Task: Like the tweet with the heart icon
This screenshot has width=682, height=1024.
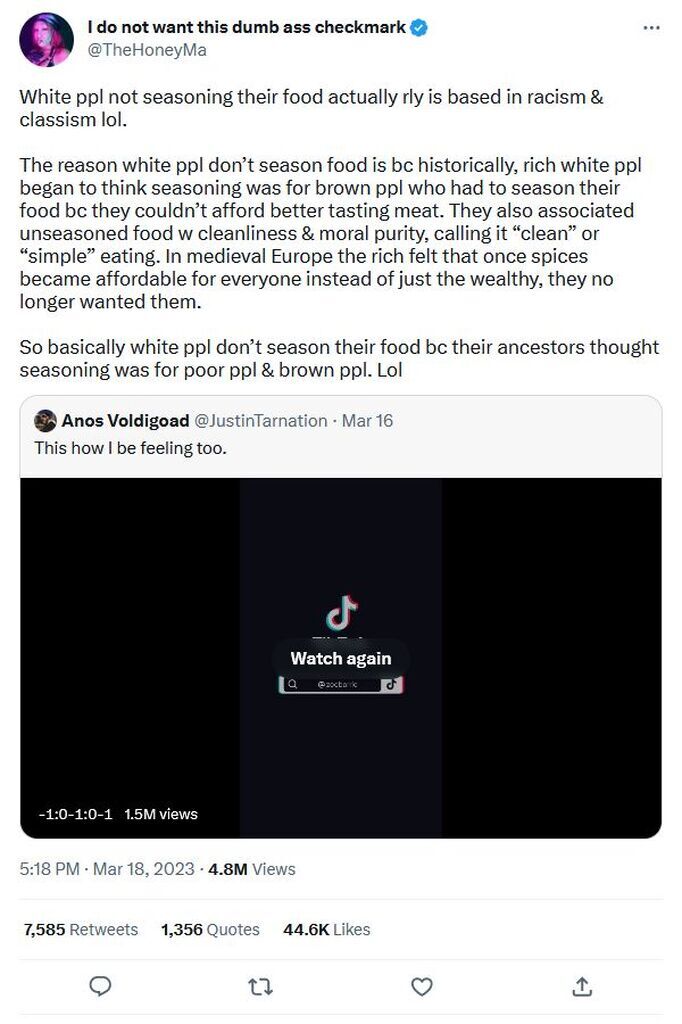Action: tap(422, 987)
